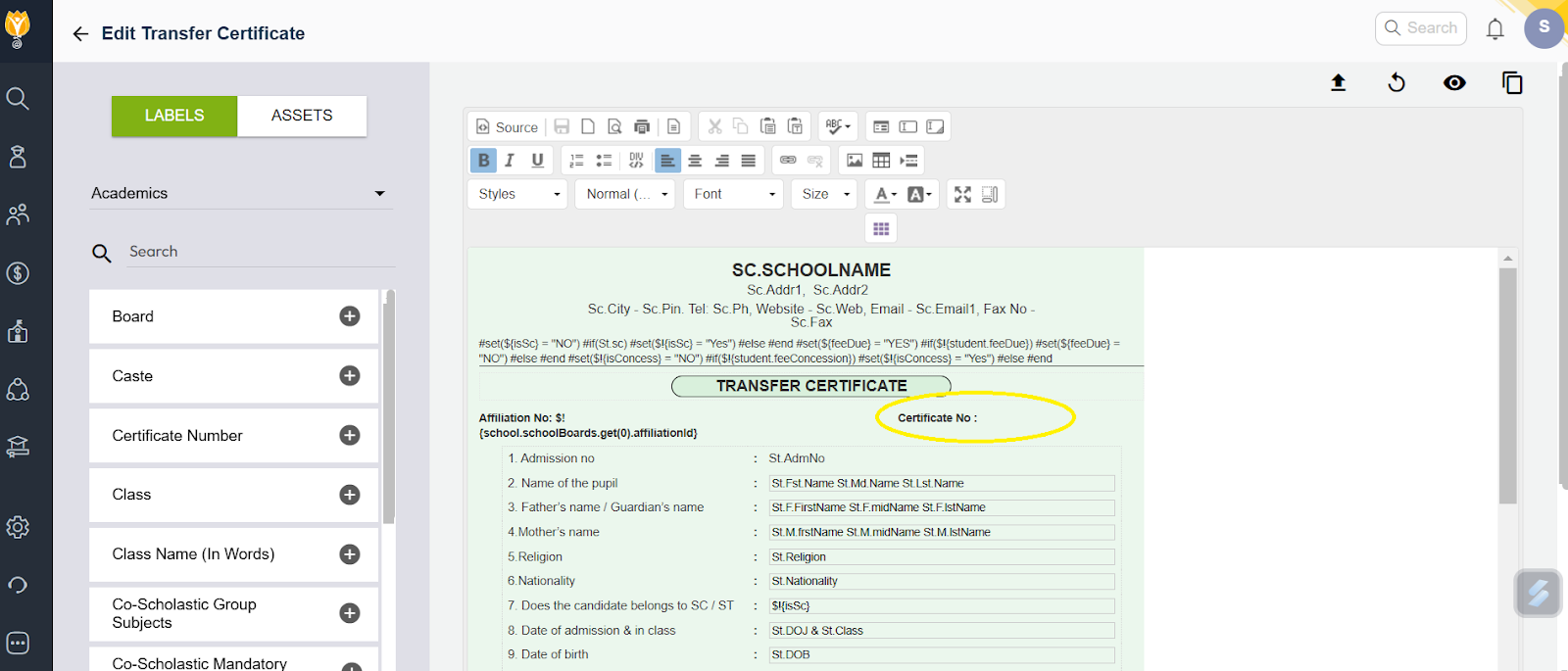Insert a table using the table icon

click(881, 161)
